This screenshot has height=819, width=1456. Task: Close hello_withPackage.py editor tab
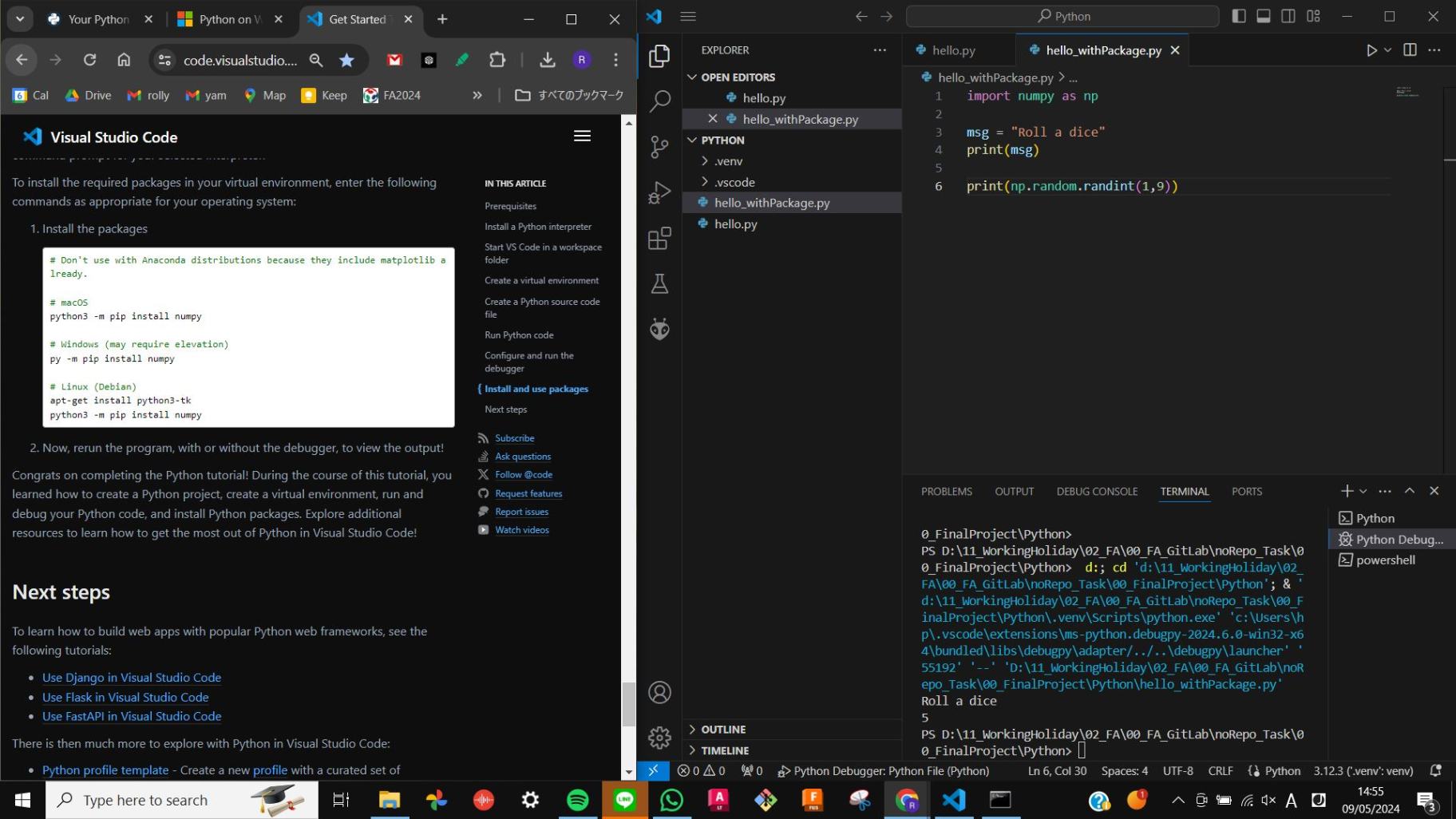point(1175,50)
